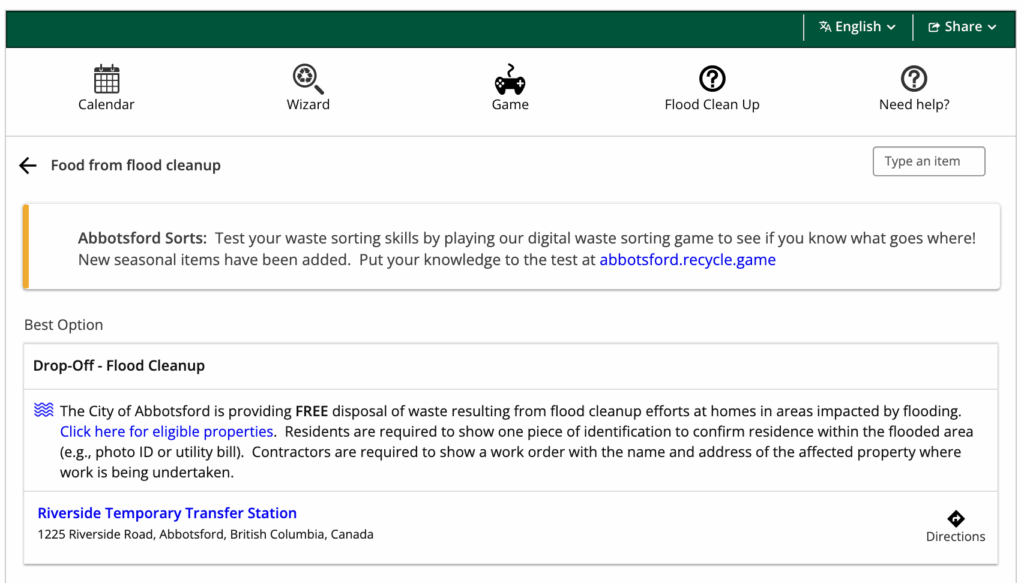Focus the Type an item search field
The width and height of the screenshot is (1024, 583).
(929, 161)
